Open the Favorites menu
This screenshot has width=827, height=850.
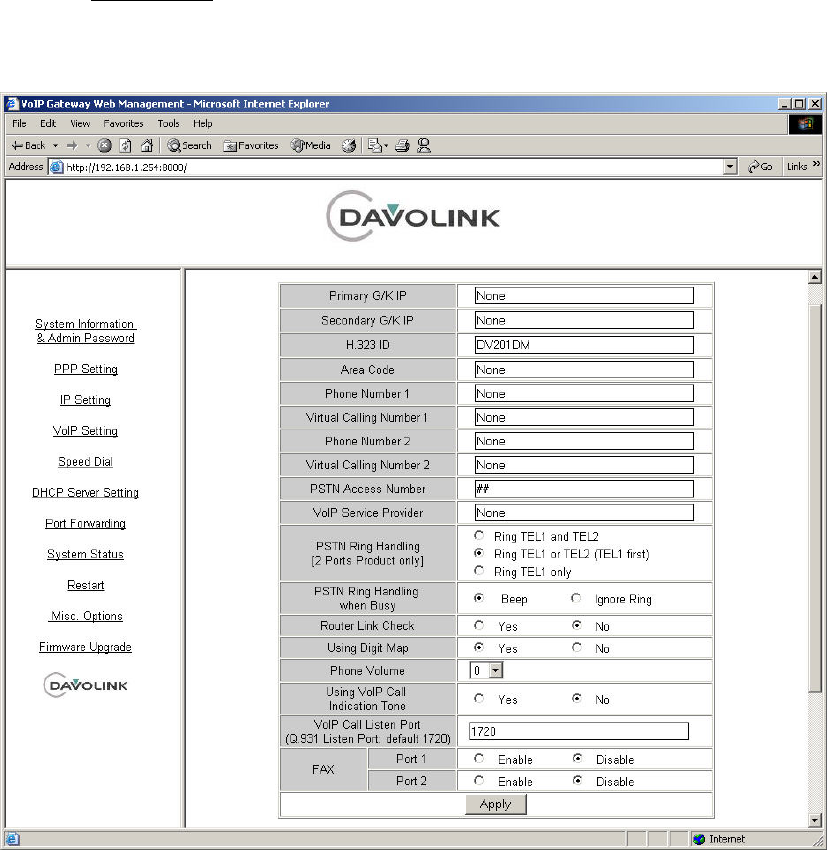click(124, 124)
